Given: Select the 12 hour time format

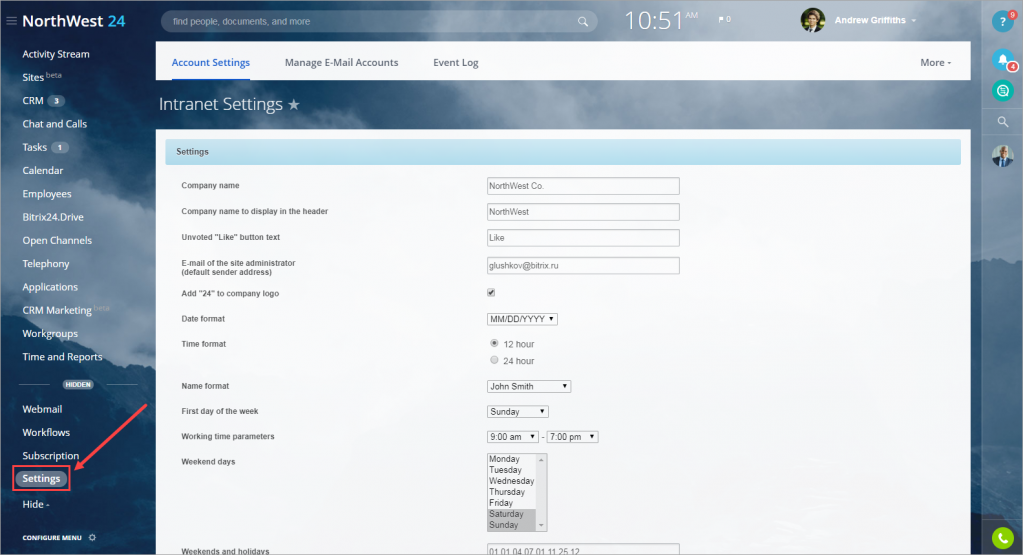Looking at the screenshot, I should pos(494,343).
